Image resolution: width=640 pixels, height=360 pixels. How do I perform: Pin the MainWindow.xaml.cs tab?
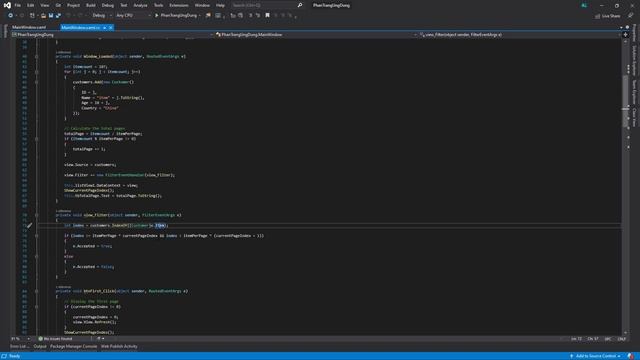[104, 27]
